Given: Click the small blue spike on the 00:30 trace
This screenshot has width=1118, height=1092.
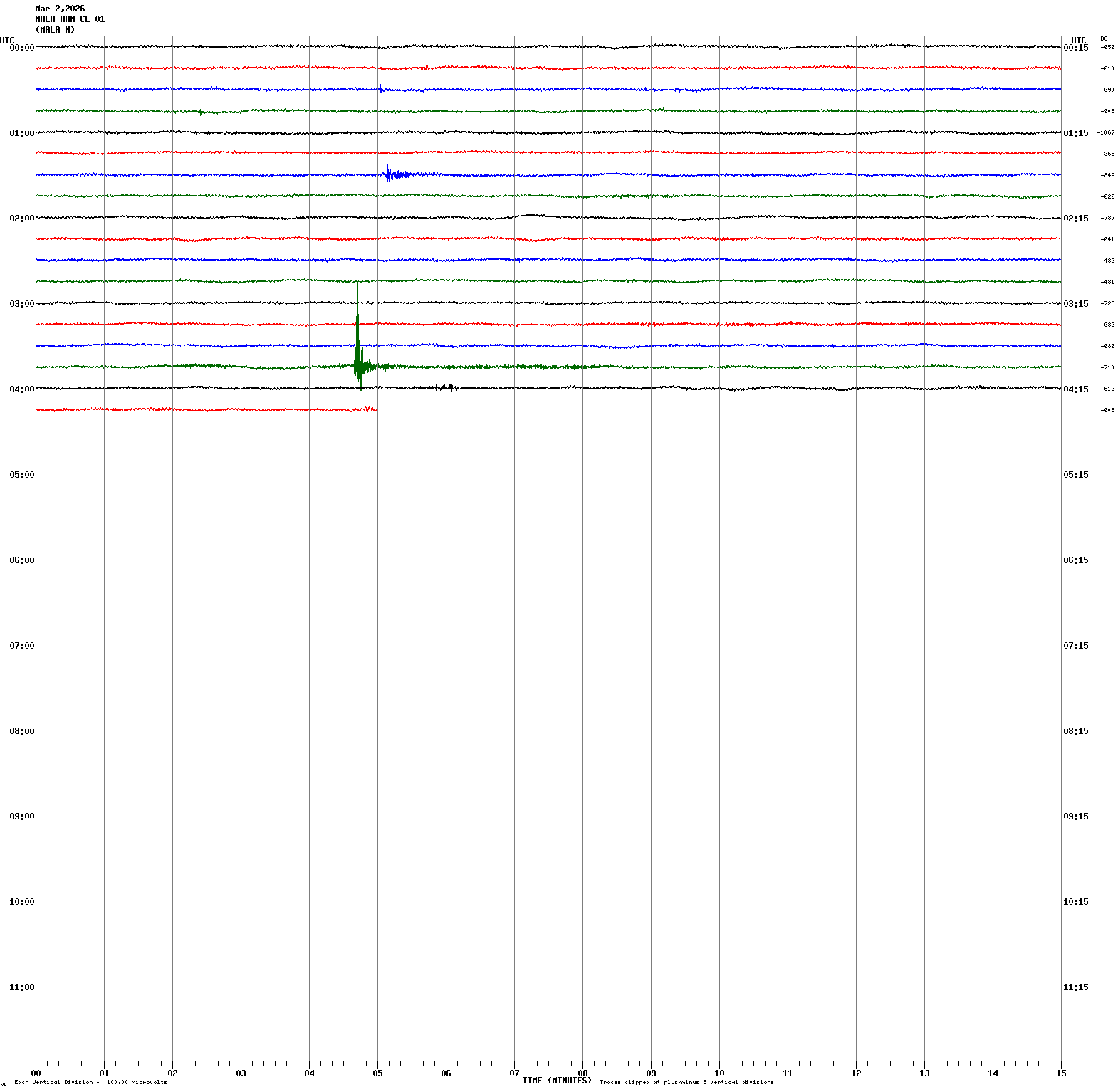Looking at the screenshot, I should [380, 88].
